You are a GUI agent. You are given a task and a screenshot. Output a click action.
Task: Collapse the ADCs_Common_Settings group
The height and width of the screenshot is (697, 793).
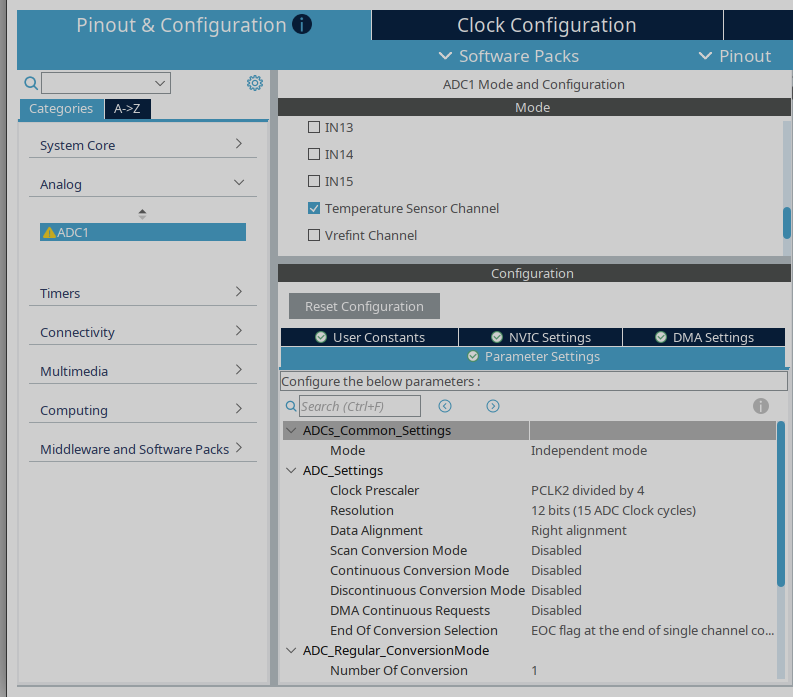point(291,430)
